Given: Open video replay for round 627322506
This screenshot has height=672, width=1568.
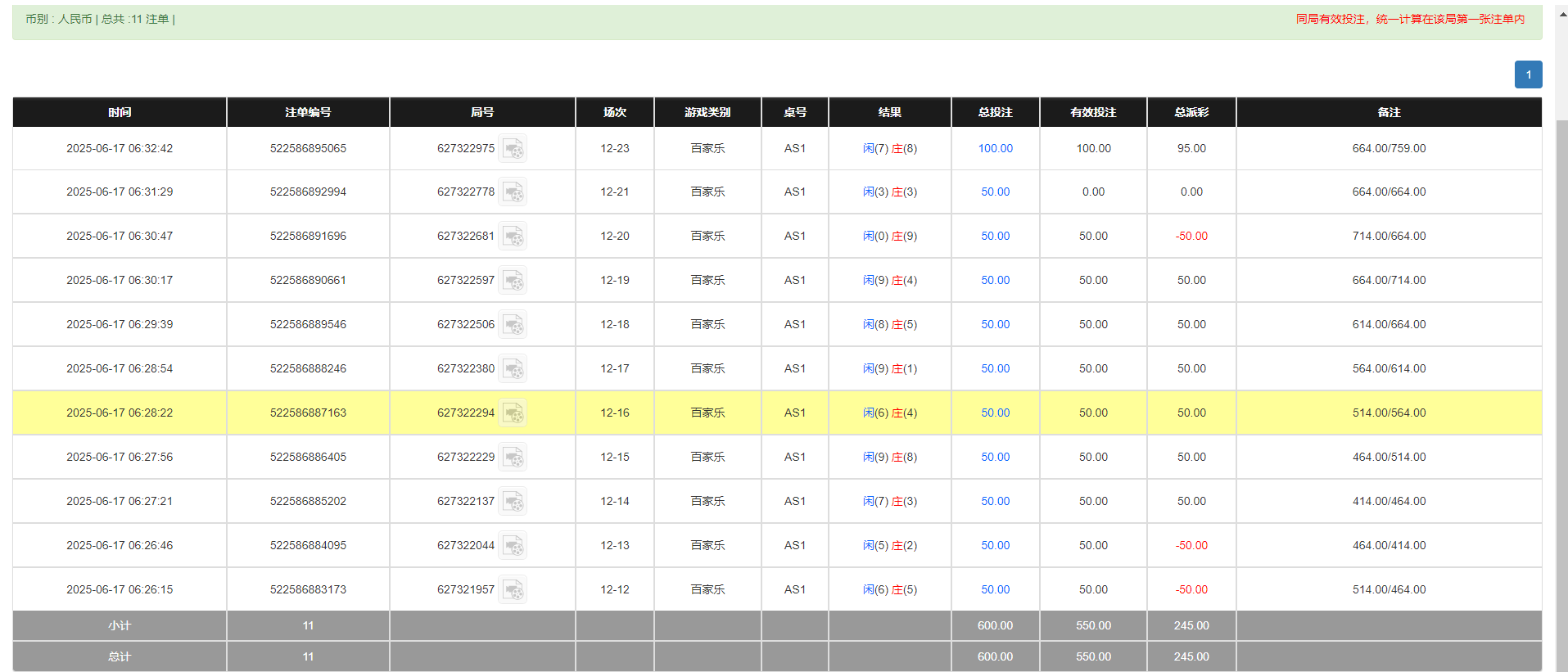Looking at the screenshot, I should (513, 325).
